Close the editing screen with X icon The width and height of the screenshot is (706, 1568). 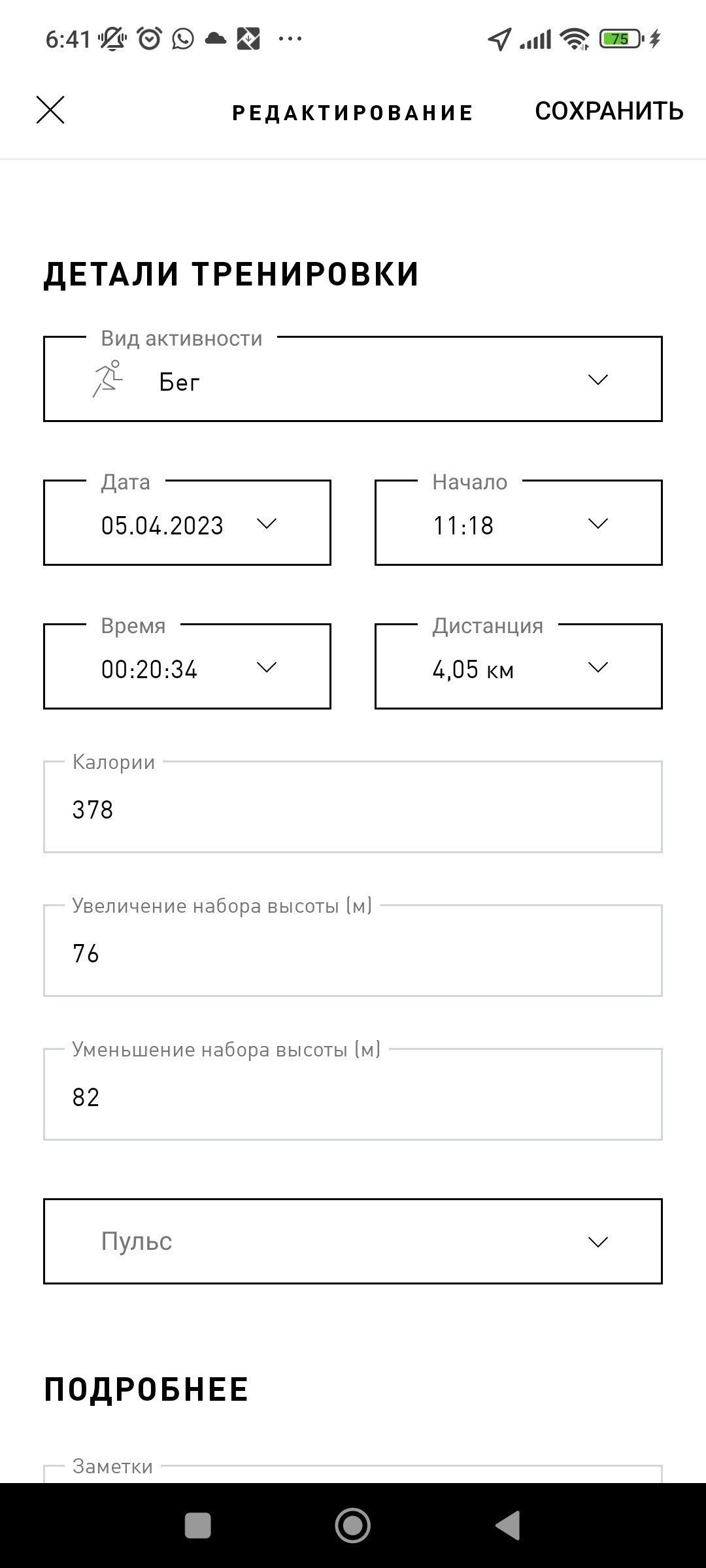click(x=50, y=110)
